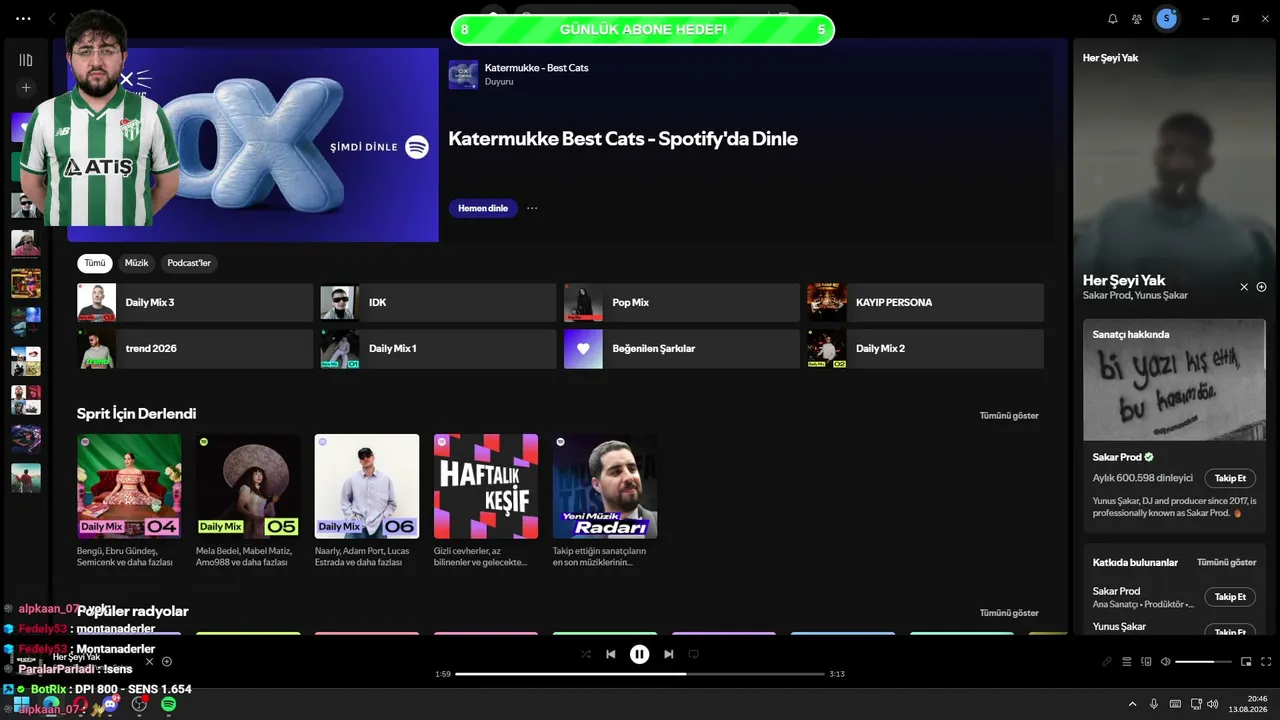
Task: Open the play queue icon
Action: (1127, 662)
